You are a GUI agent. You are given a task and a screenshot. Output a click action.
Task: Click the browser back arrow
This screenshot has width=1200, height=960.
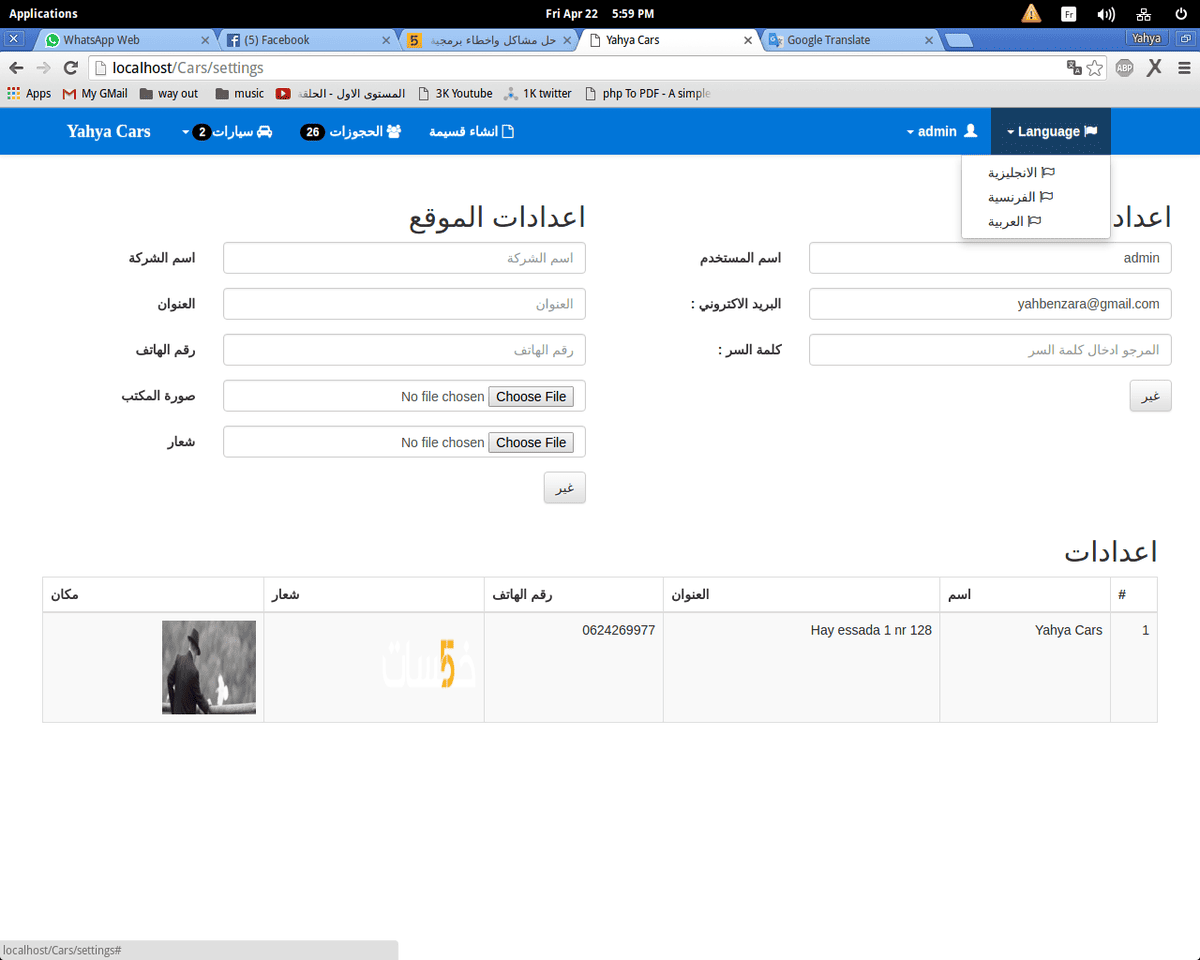[16, 68]
